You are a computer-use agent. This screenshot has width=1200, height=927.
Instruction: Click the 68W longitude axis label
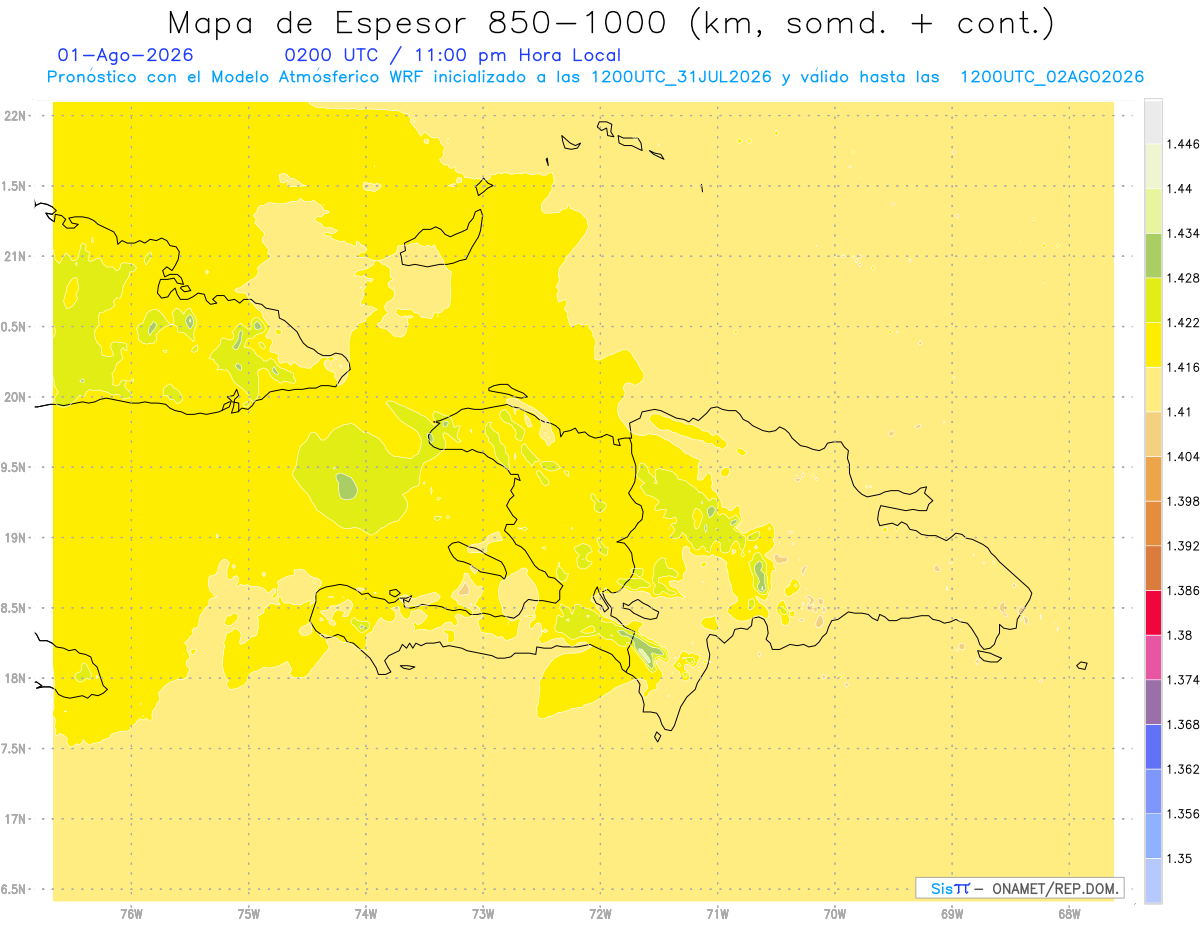(x=1069, y=915)
